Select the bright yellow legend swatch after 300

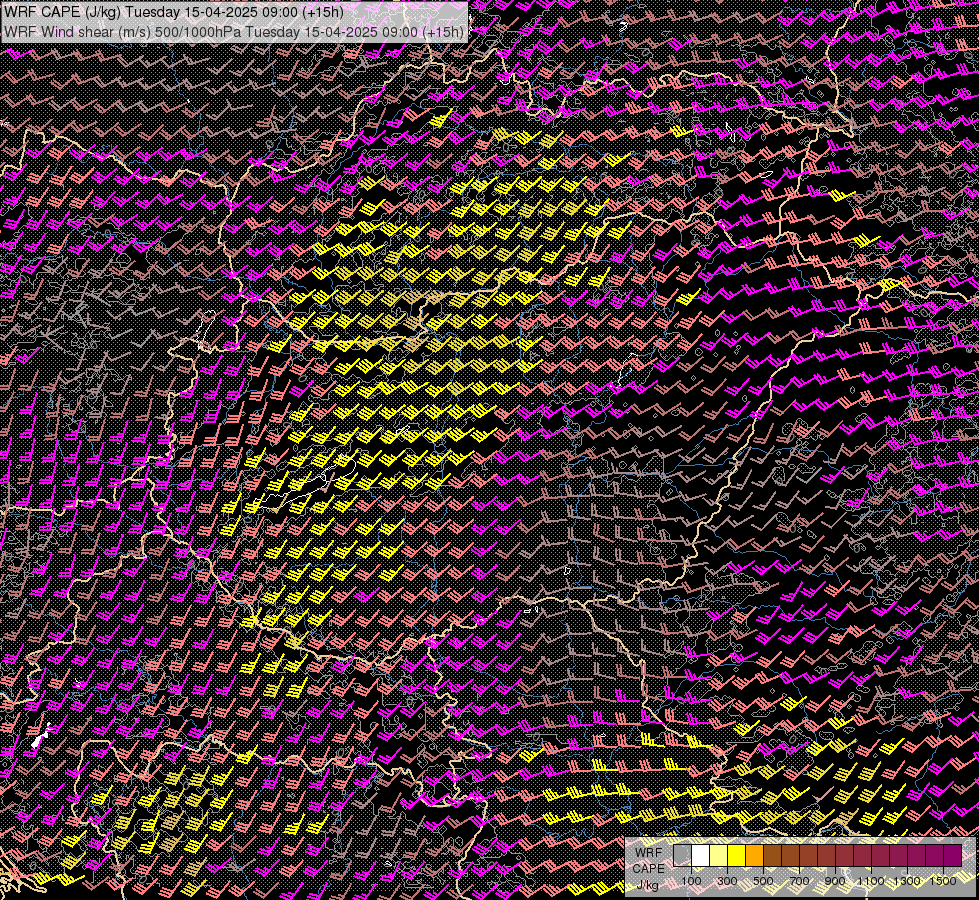(x=737, y=855)
